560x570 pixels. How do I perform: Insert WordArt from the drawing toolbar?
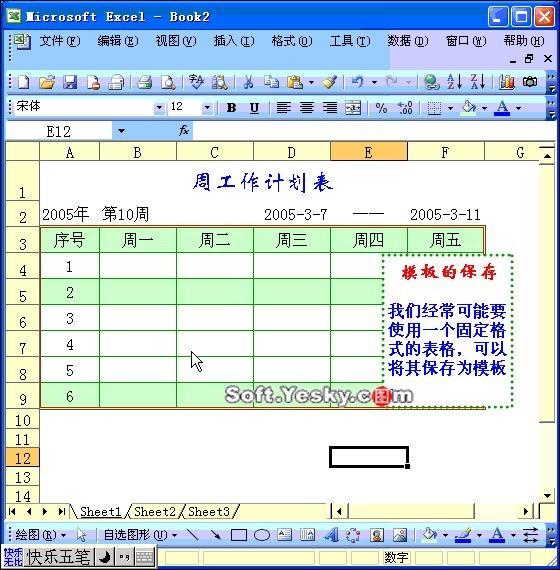331,535
